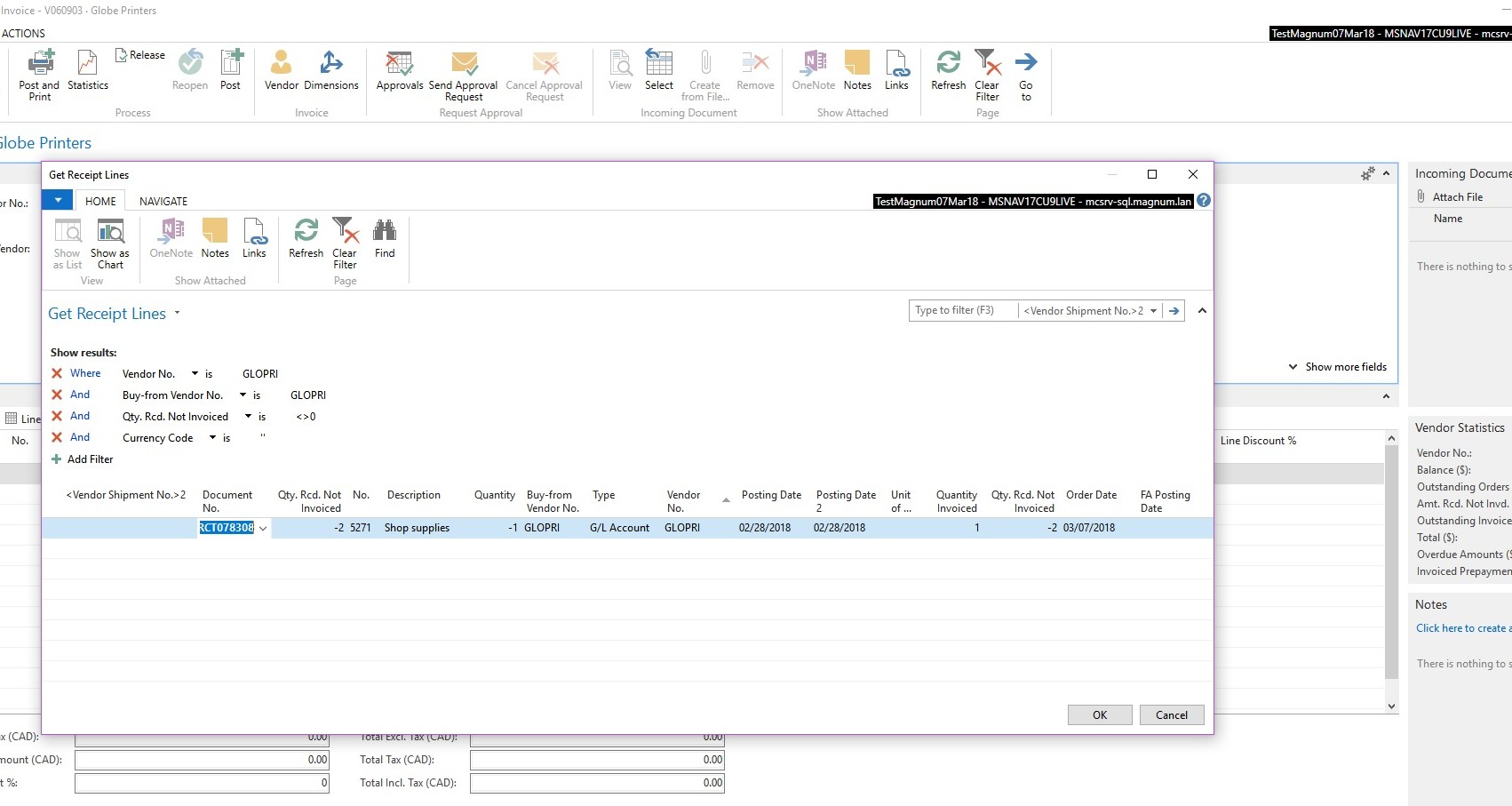Remove the Vendor No. filter row
The height and width of the screenshot is (806, 1512).
point(57,373)
